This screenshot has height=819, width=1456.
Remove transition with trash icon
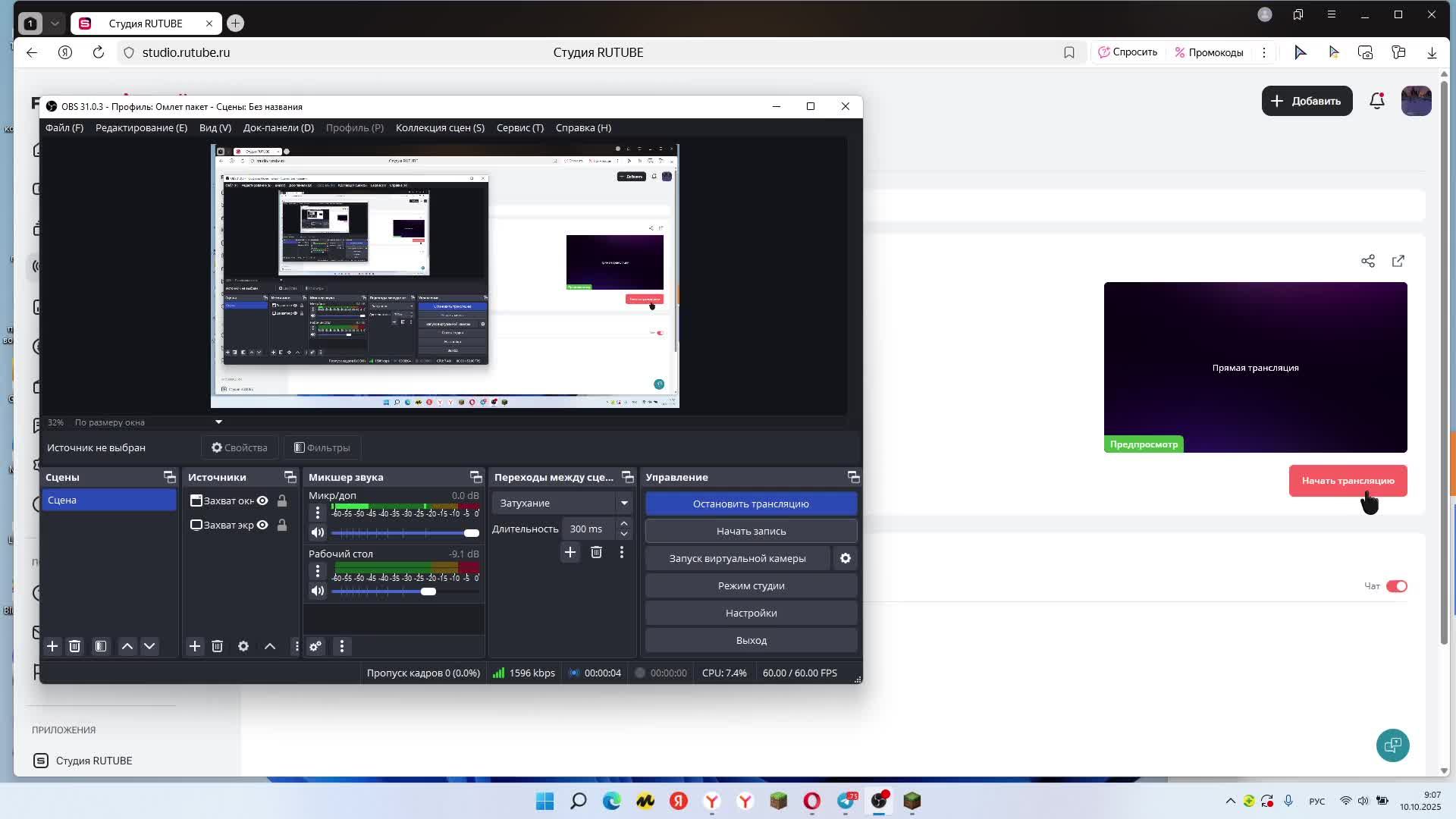[x=596, y=552]
